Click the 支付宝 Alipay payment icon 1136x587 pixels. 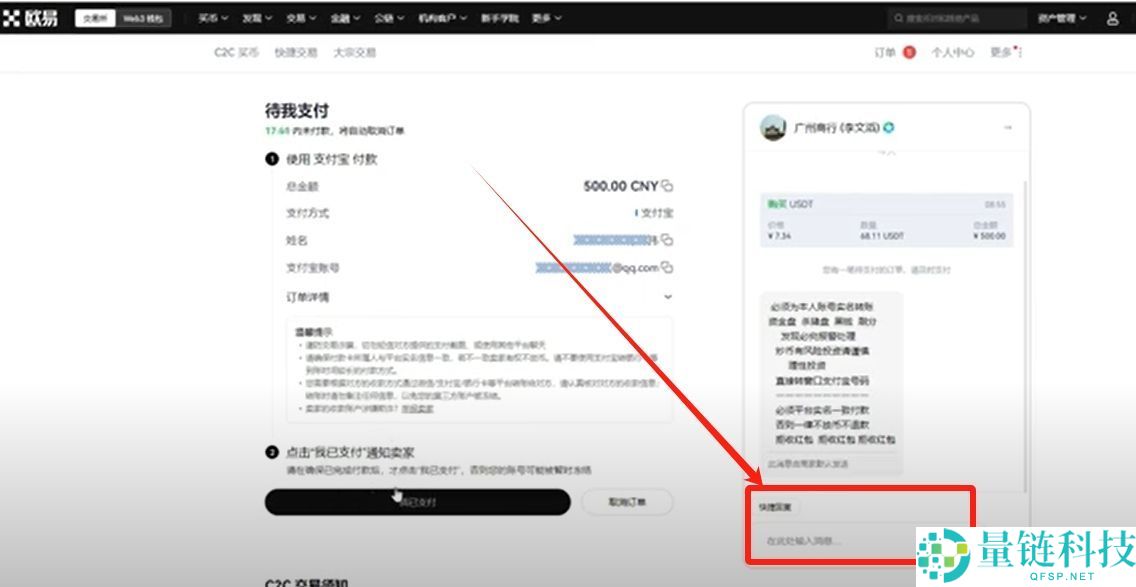pyautogui.click(x=638, y=213)
